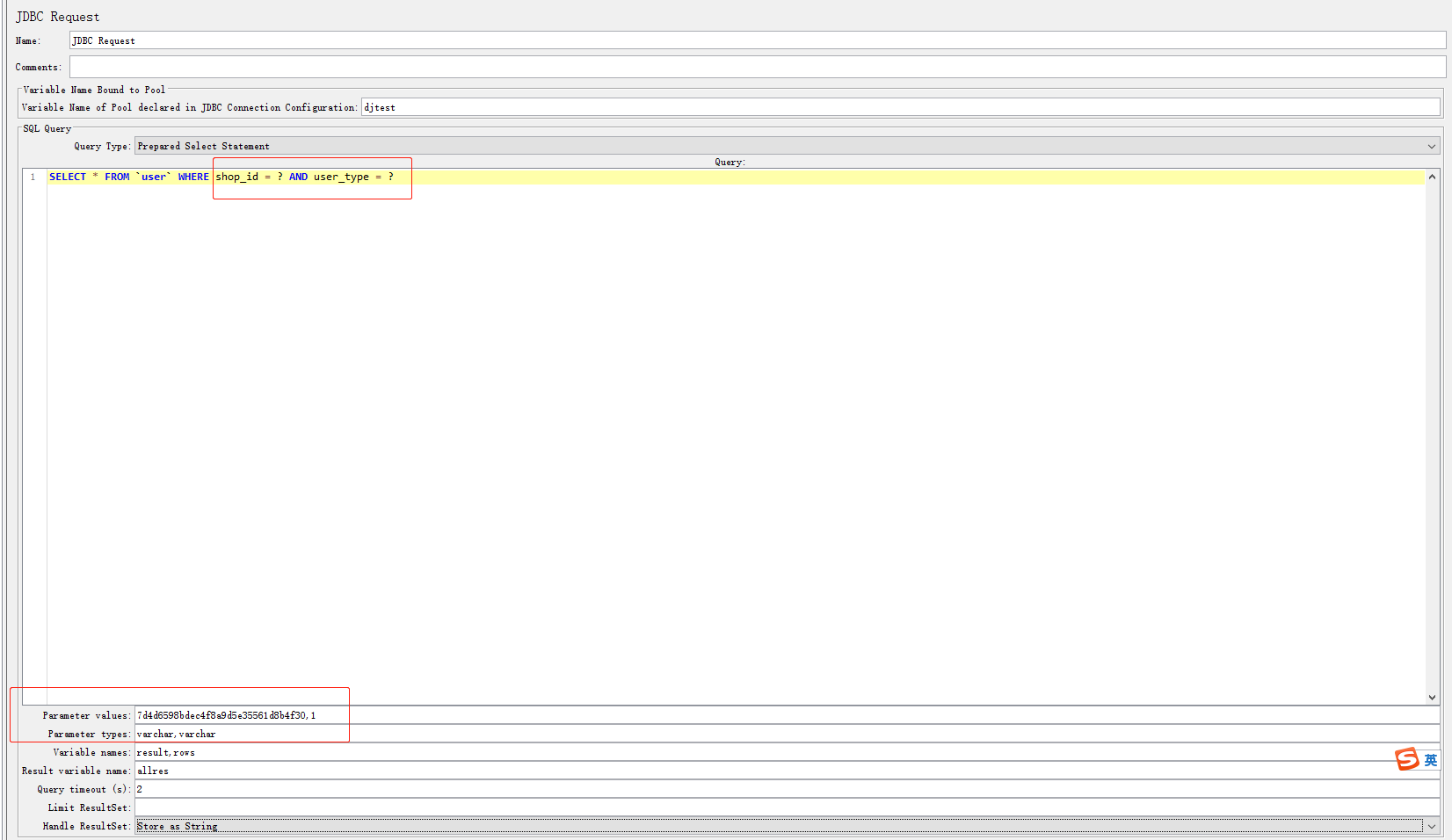Click the Limit ResultSet field
This screenshot has width=1452, height=840.
[787, 807]
